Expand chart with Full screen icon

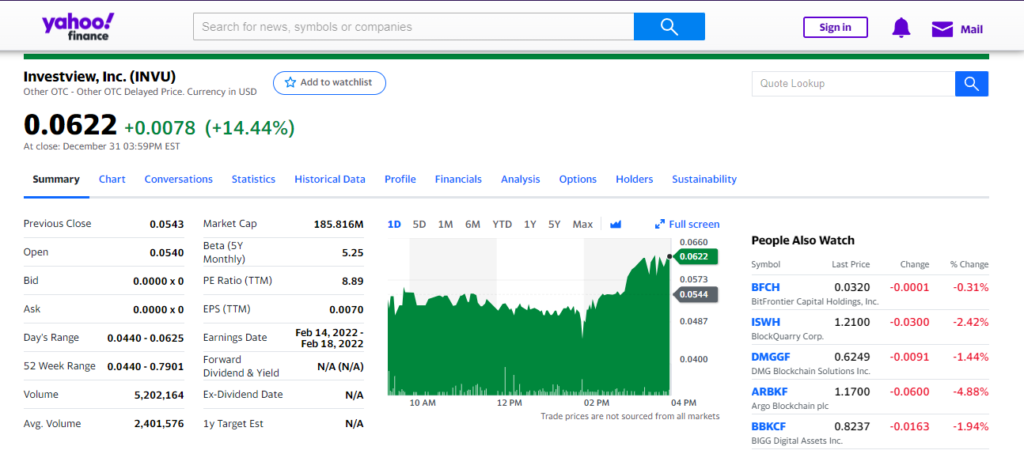coord(660,224)
